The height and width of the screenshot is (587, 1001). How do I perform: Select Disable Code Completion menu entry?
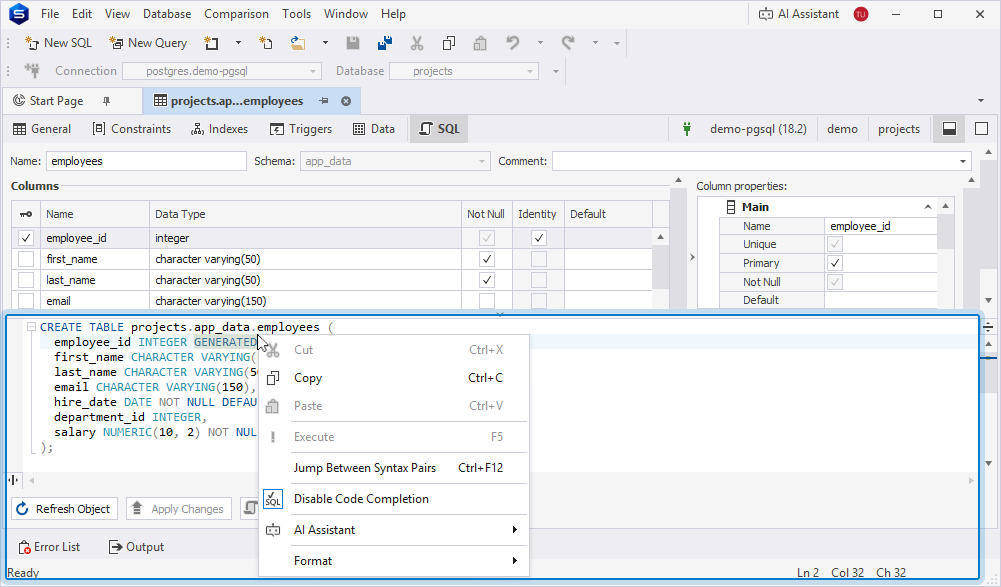point(394,499)
